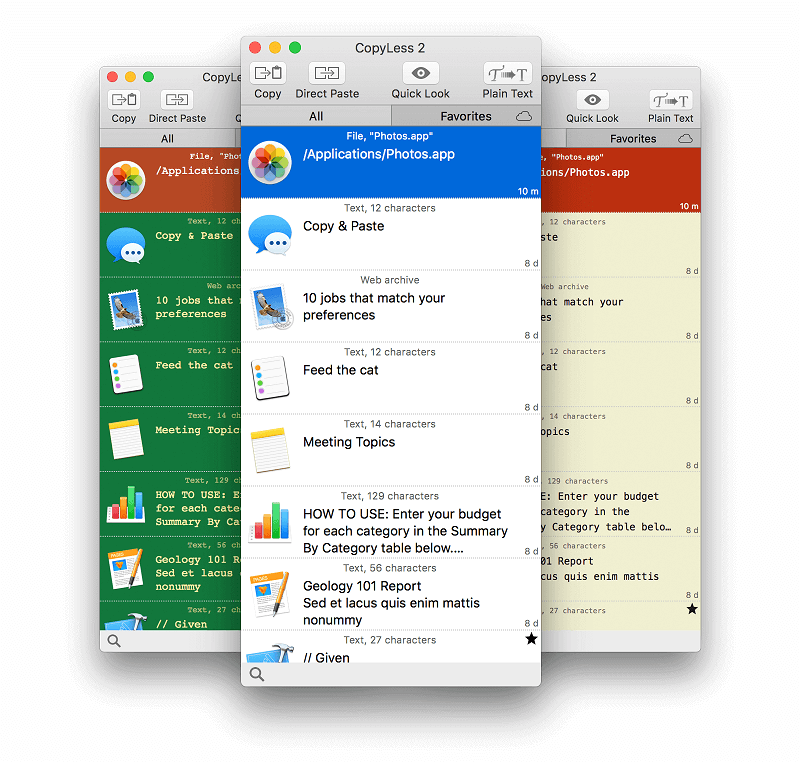Click the Photos app icon in front window
The height and width of the screenshot is (762, 800).
[x=270, y=162]
